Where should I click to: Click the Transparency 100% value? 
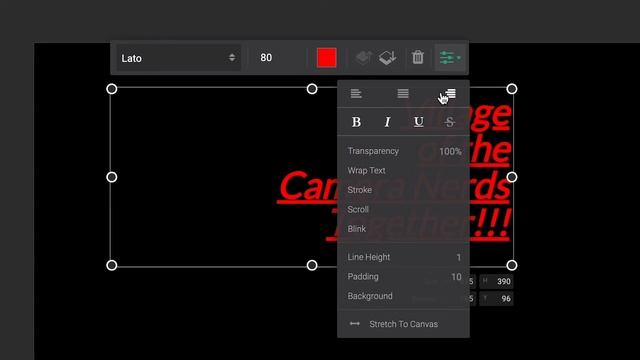[x=450, y=151]
